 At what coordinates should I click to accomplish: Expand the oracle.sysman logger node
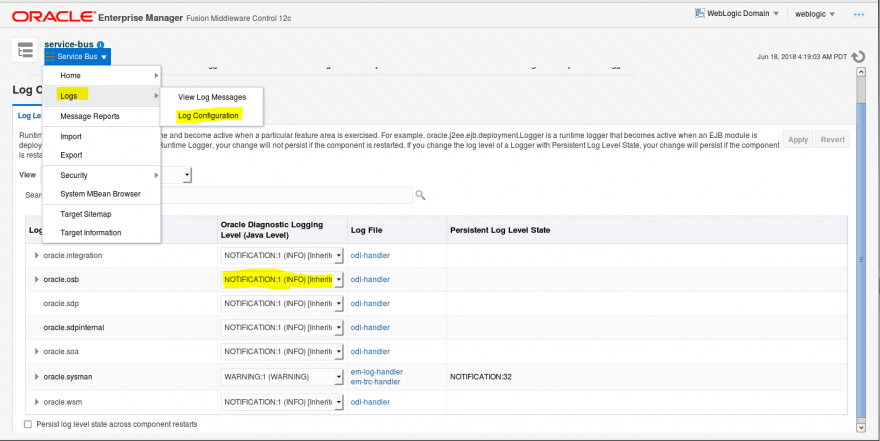click(x=37, y=376)
